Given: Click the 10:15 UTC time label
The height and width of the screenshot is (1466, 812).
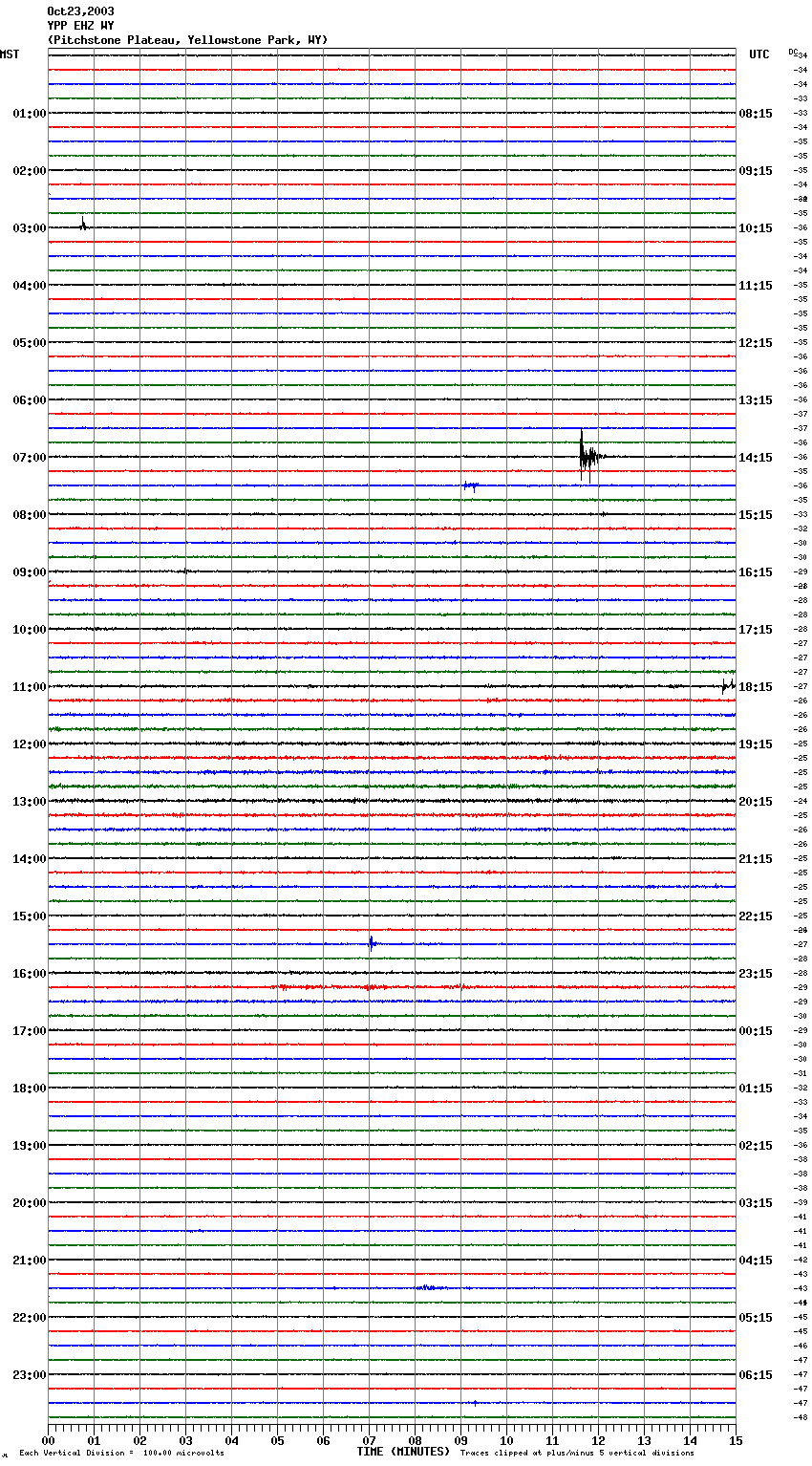Looking at the screenshot, I should [x=756, y=228].
